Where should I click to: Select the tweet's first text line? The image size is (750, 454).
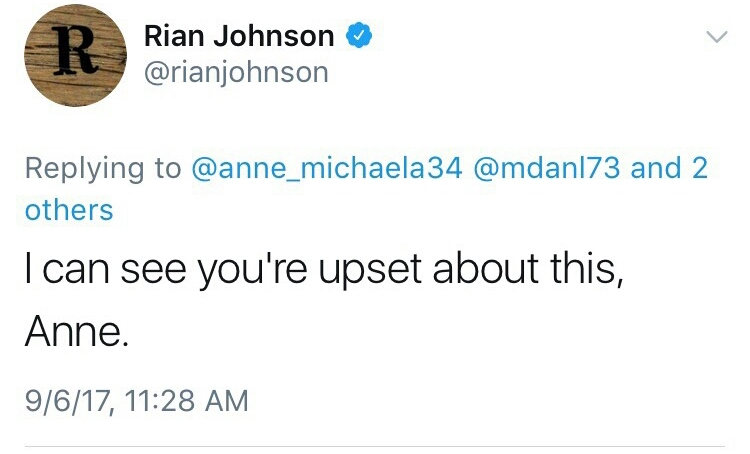324,271
